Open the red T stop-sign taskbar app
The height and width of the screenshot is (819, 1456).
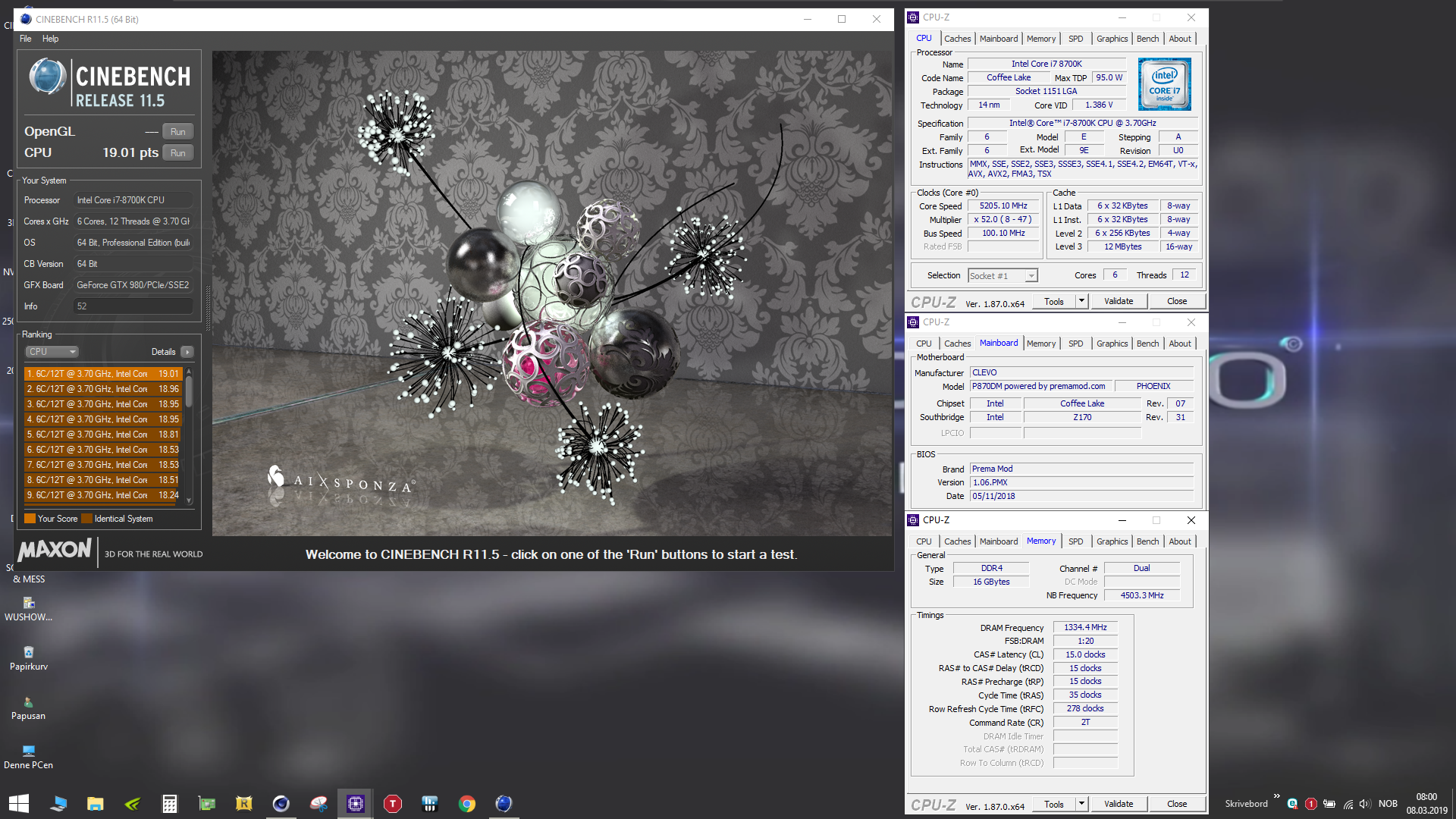[392, 803]
